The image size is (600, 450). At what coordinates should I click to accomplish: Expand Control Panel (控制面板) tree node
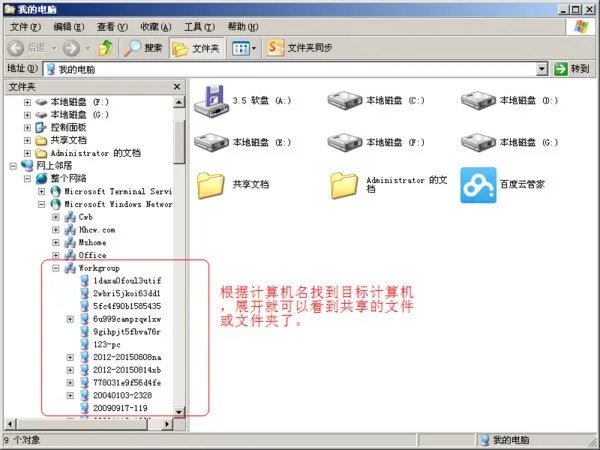pyautogui.click(x=27, y=128)
